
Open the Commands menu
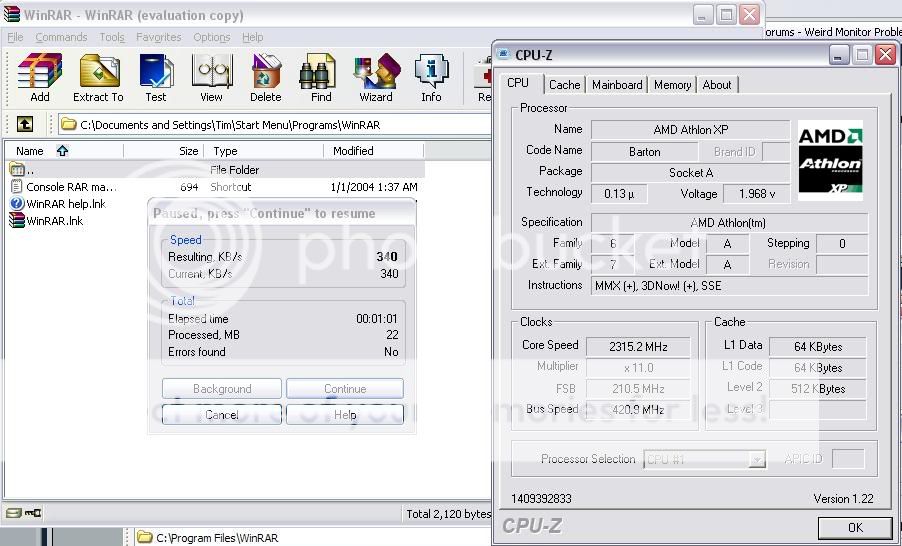click(61, 37)
